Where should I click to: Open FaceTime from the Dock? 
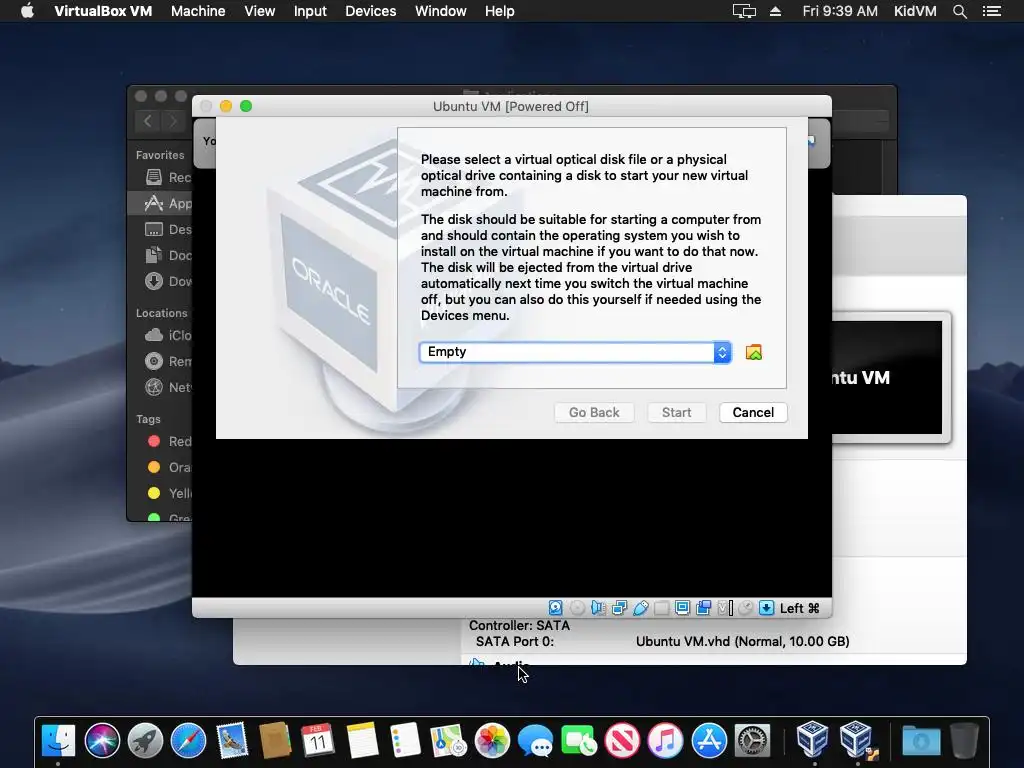click(x=579, y=741)
